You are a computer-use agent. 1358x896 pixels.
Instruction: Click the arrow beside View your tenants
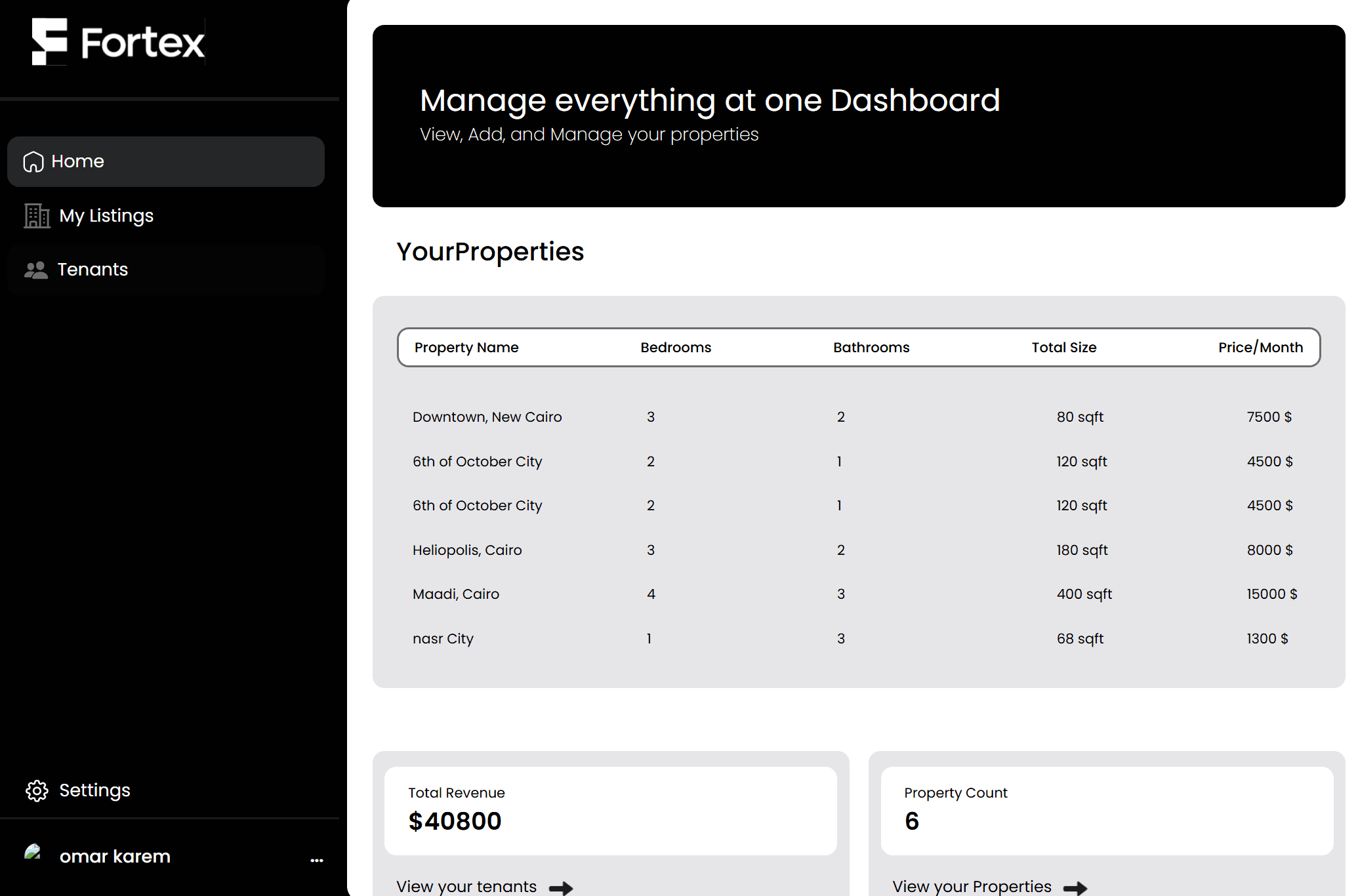point(561,888)
